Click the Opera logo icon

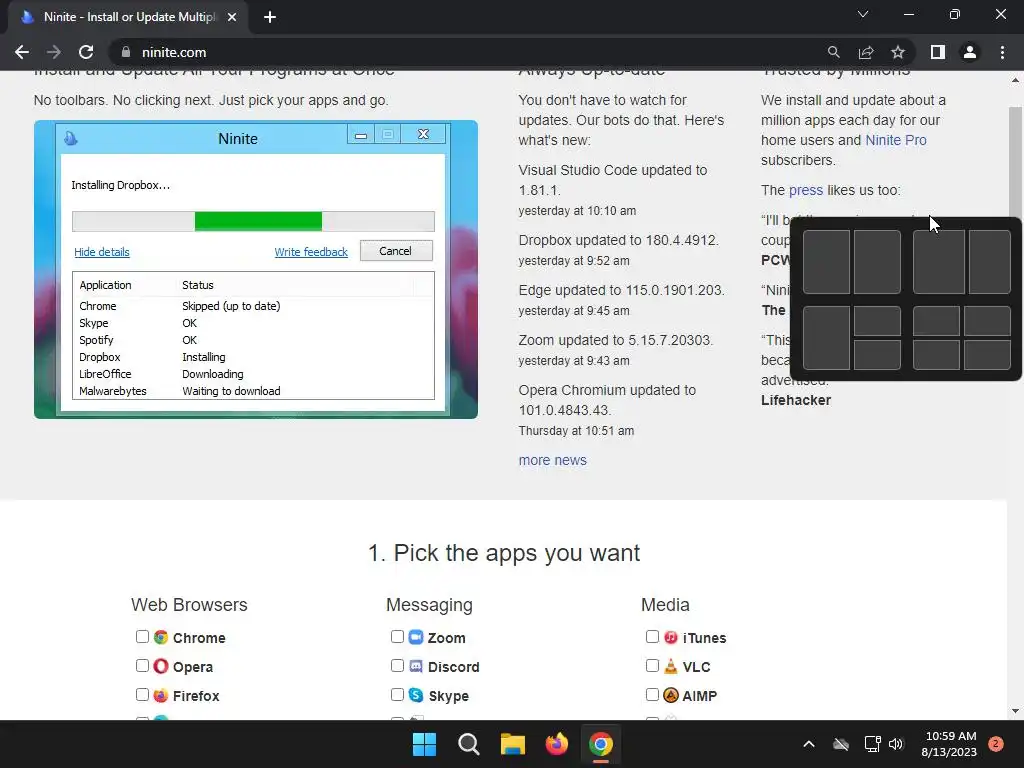coord(161,666)
